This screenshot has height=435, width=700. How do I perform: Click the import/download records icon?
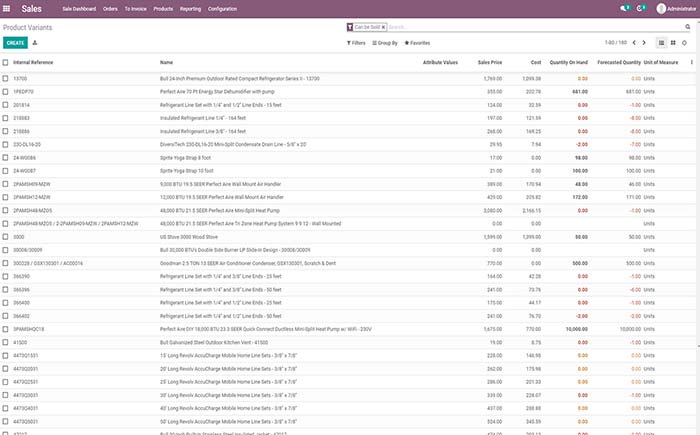(x=35, y=43)
